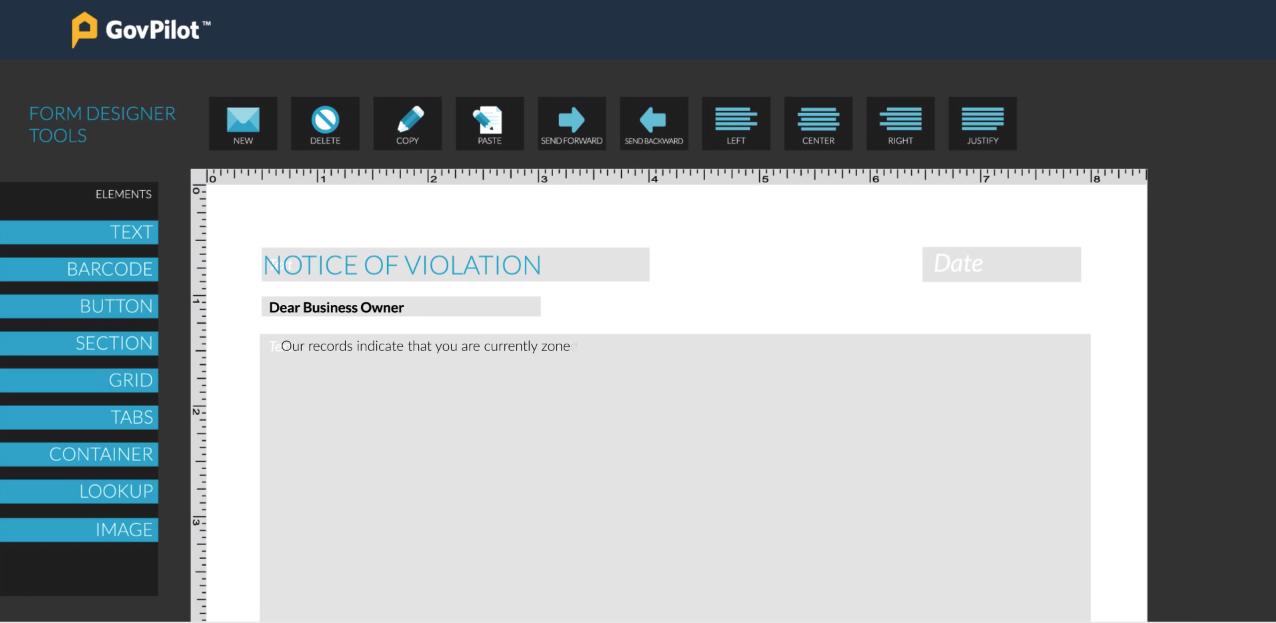Add a LOOKUP element
Image resolution: width=1276 pixels, height=623 pixels.
[79, 491]
